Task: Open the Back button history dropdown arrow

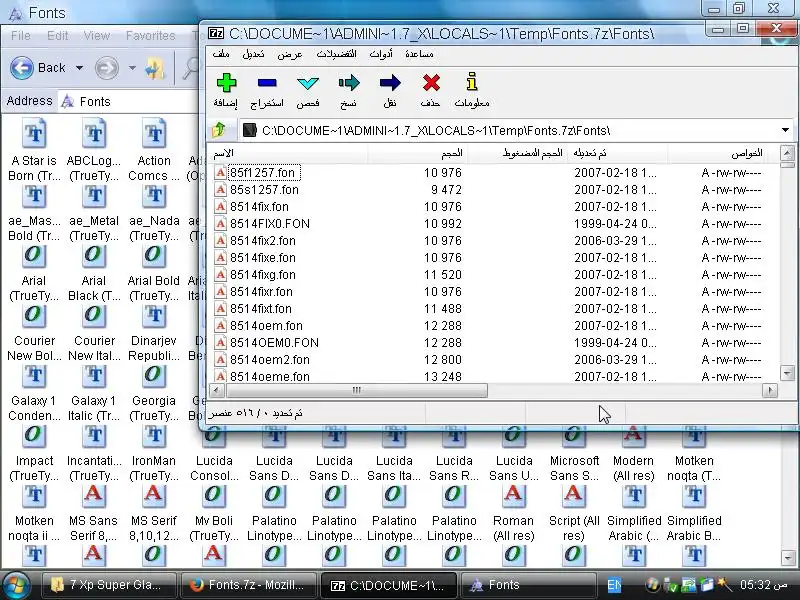Action: (79, 67)
